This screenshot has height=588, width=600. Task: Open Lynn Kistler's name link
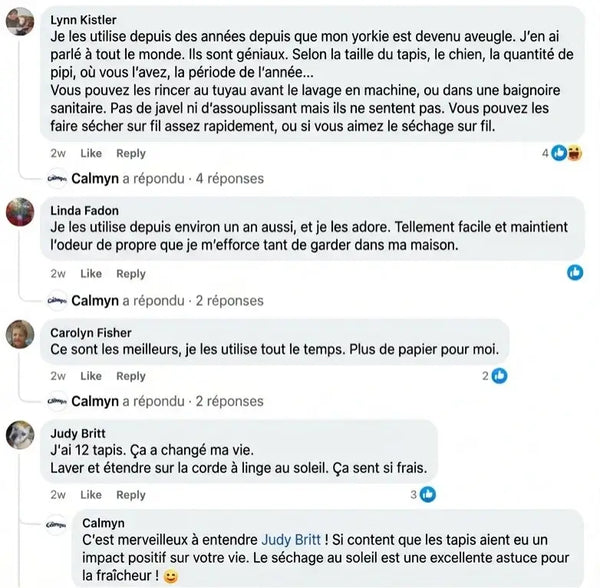(x=84, y=20)
